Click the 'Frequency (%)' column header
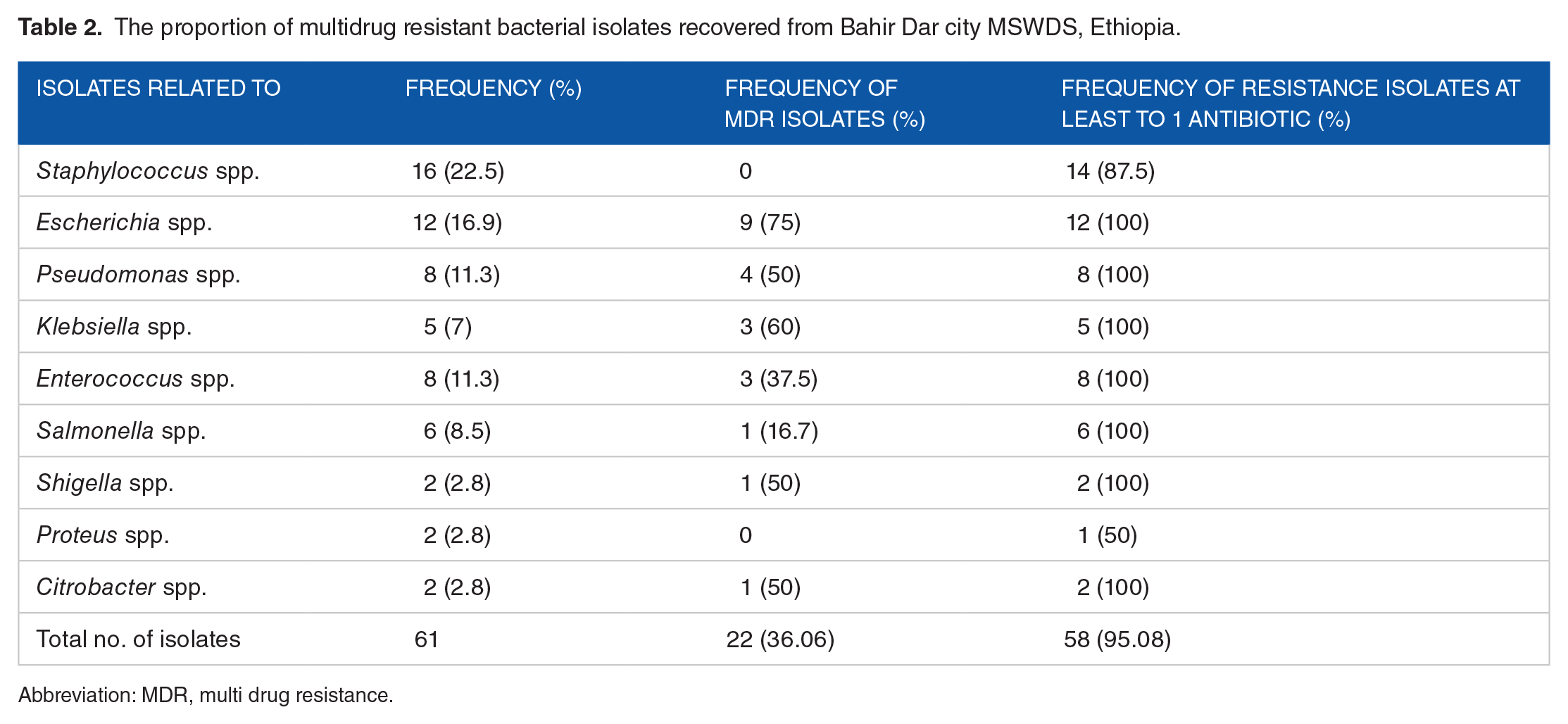The image size is (1568, 724). click(x=493, y=88)
